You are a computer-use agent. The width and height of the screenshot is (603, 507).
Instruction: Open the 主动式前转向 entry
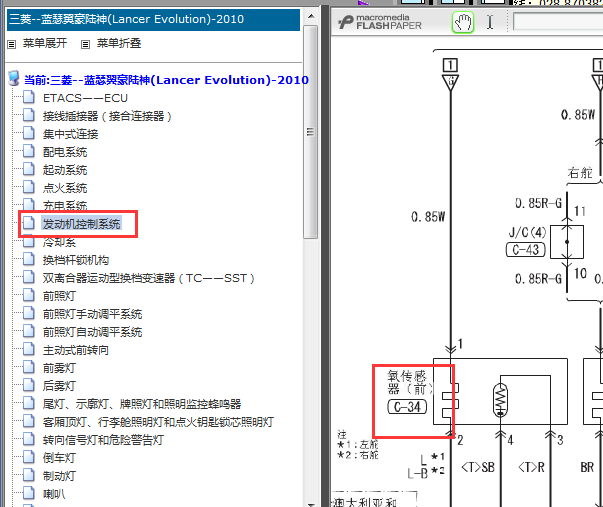click(76, 350)
